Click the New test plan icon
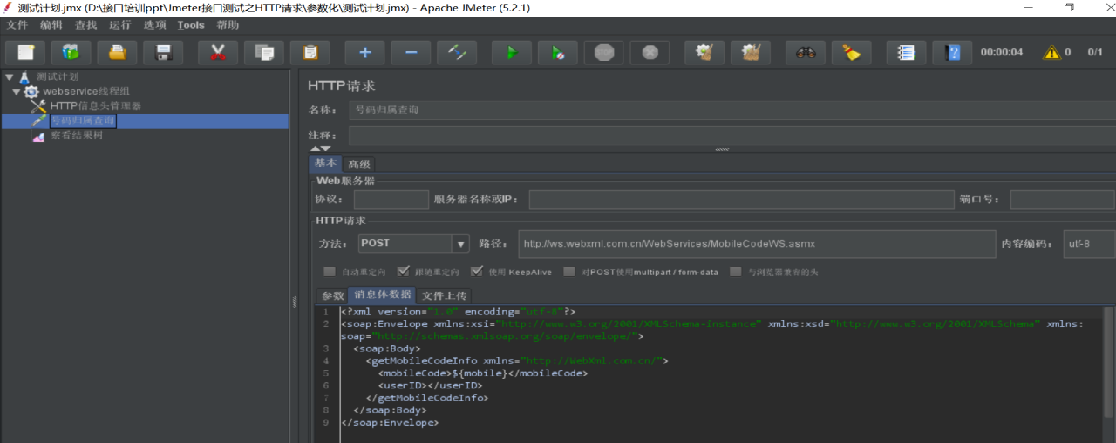This screenshot has height=443, width=1116. coord(26,53)
